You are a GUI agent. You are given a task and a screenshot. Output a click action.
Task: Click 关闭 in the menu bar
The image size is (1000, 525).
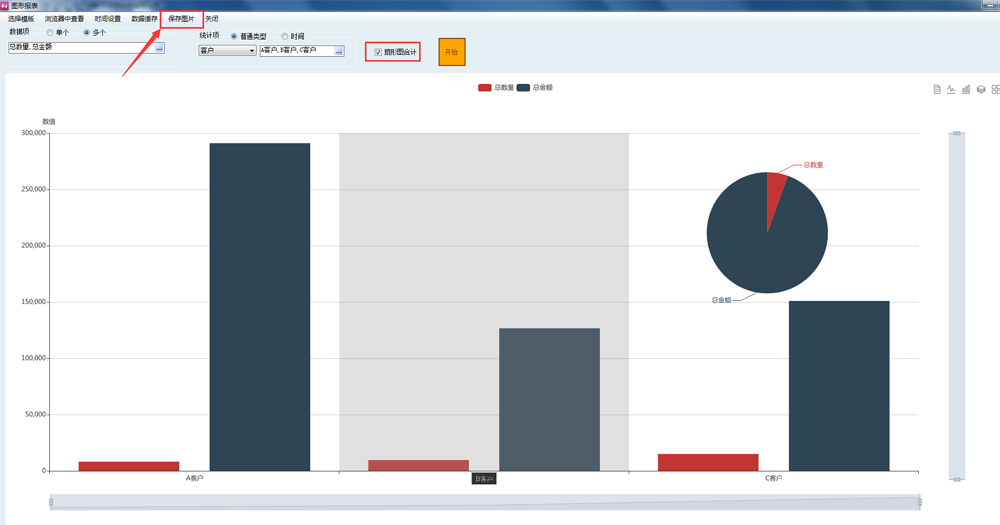(x=212, y=19)
